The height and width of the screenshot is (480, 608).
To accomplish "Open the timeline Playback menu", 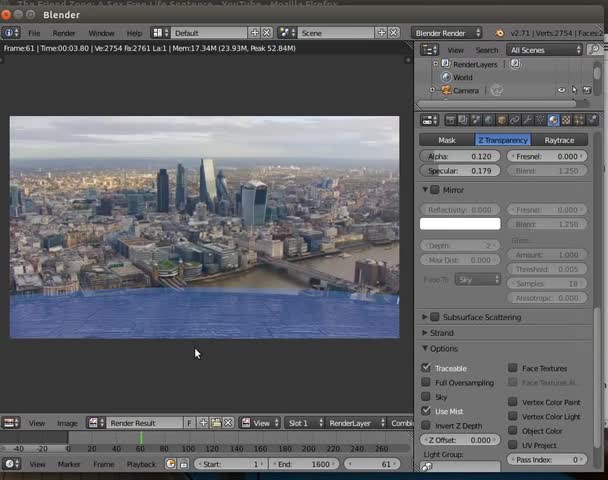I will tap(141, 464).
